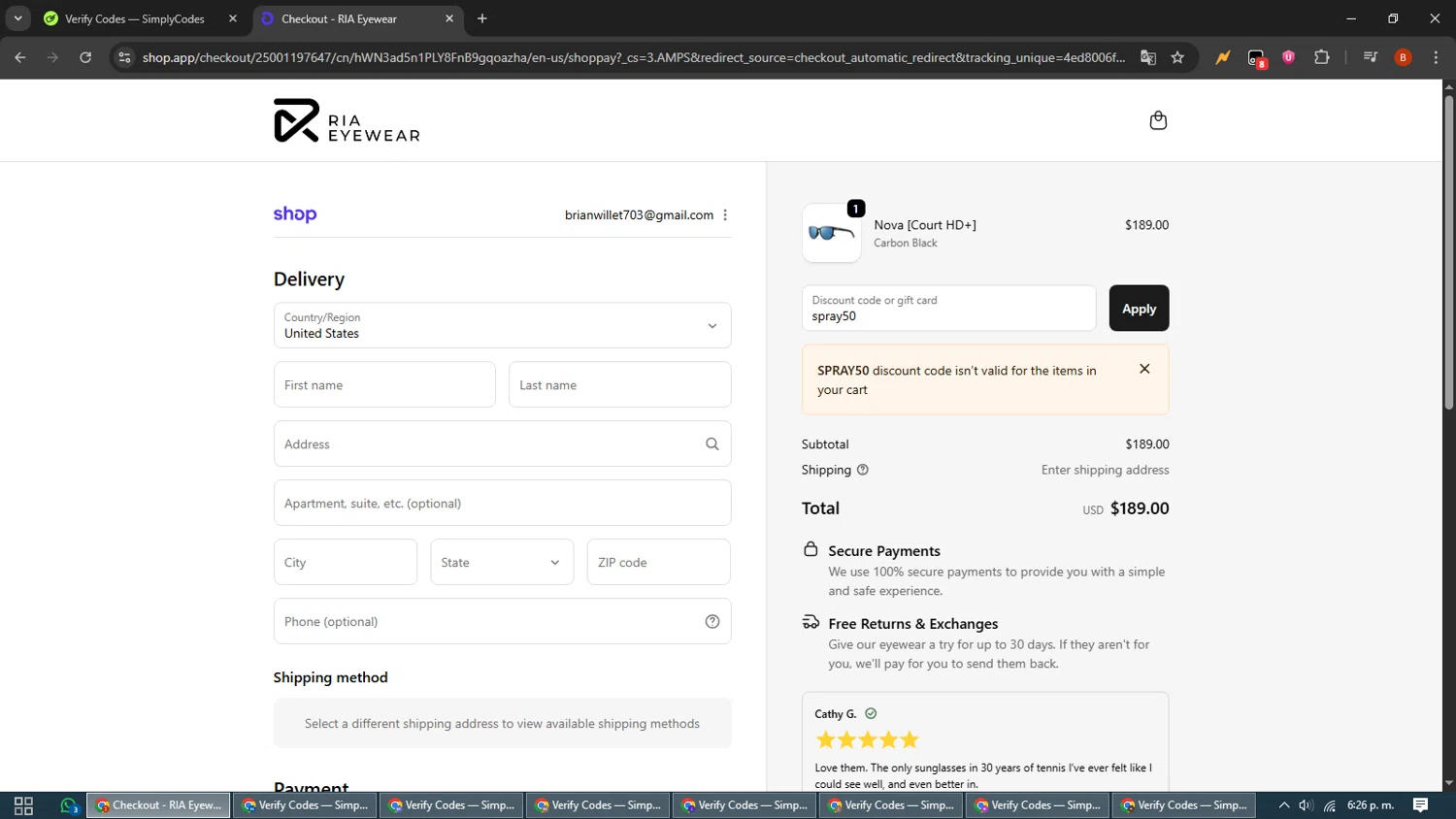
Task: Click the City input field
Action: tap(346, 562)
